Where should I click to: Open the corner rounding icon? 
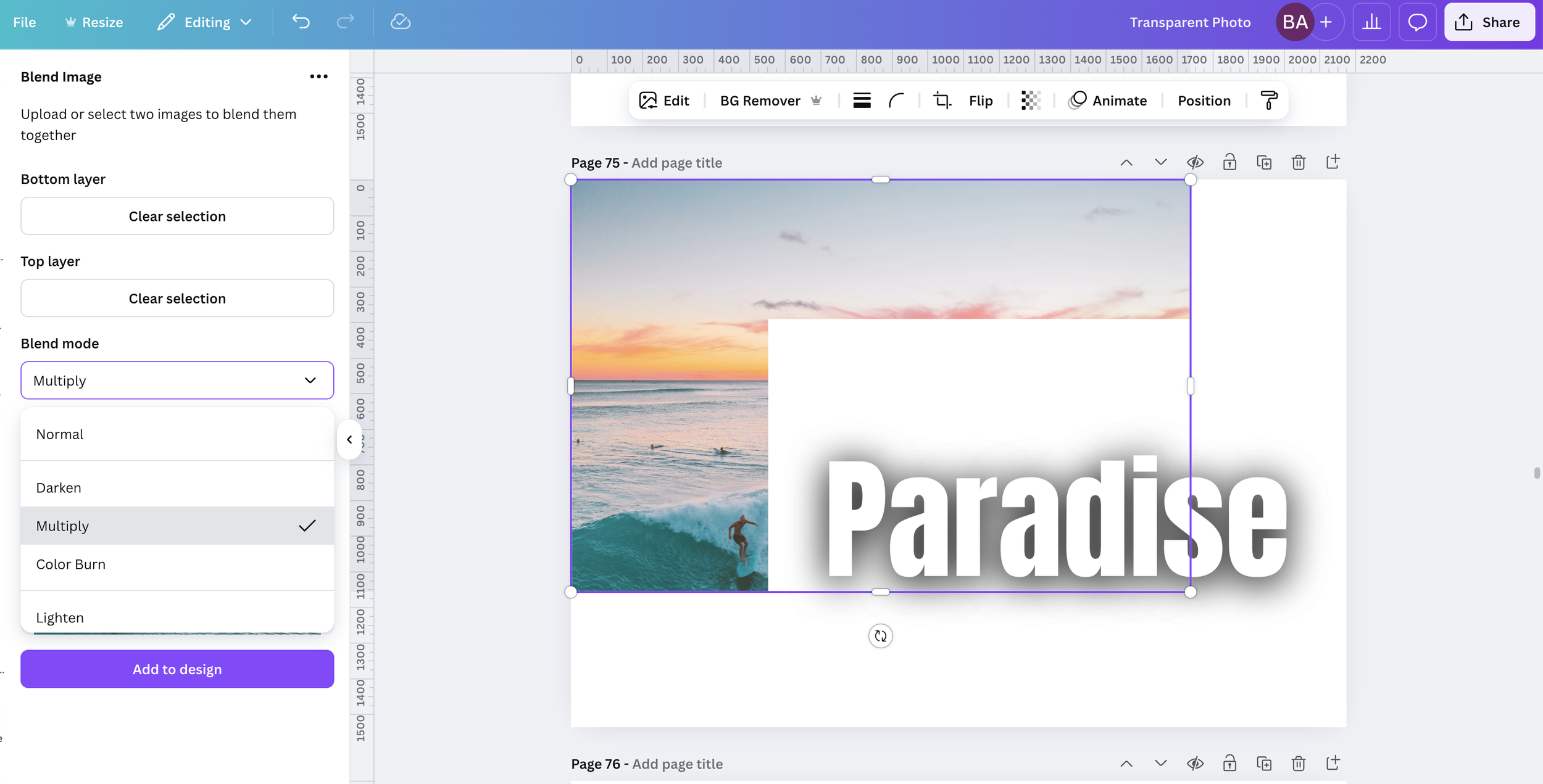896,101
